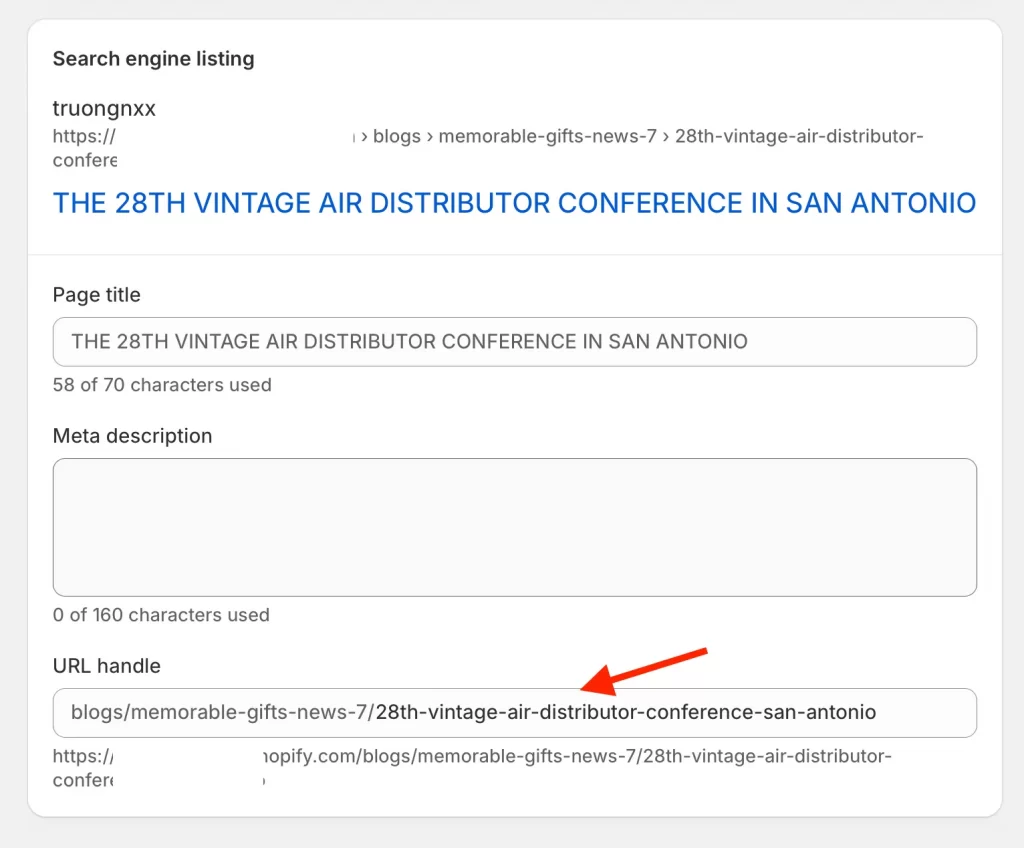The height and width of the screenshot is (848, 1024).
Task: Click the red arrow annotation
Action: click(645, 671)
